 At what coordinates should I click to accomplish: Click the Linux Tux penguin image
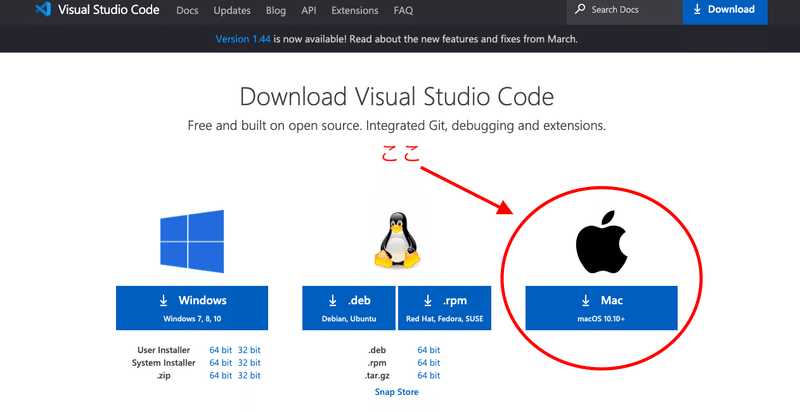click(397, 240)
